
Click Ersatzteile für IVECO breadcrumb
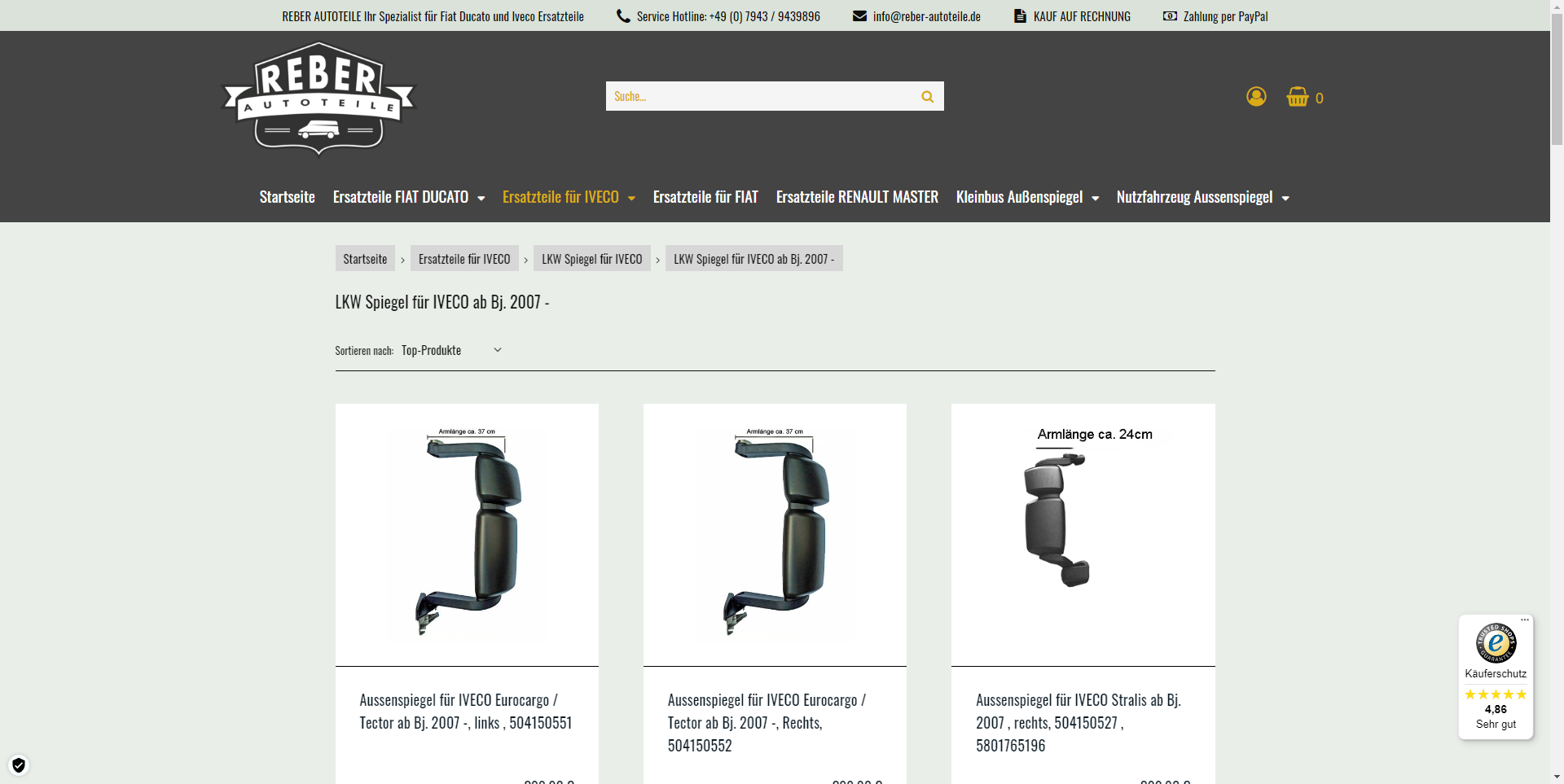[464, 259]
